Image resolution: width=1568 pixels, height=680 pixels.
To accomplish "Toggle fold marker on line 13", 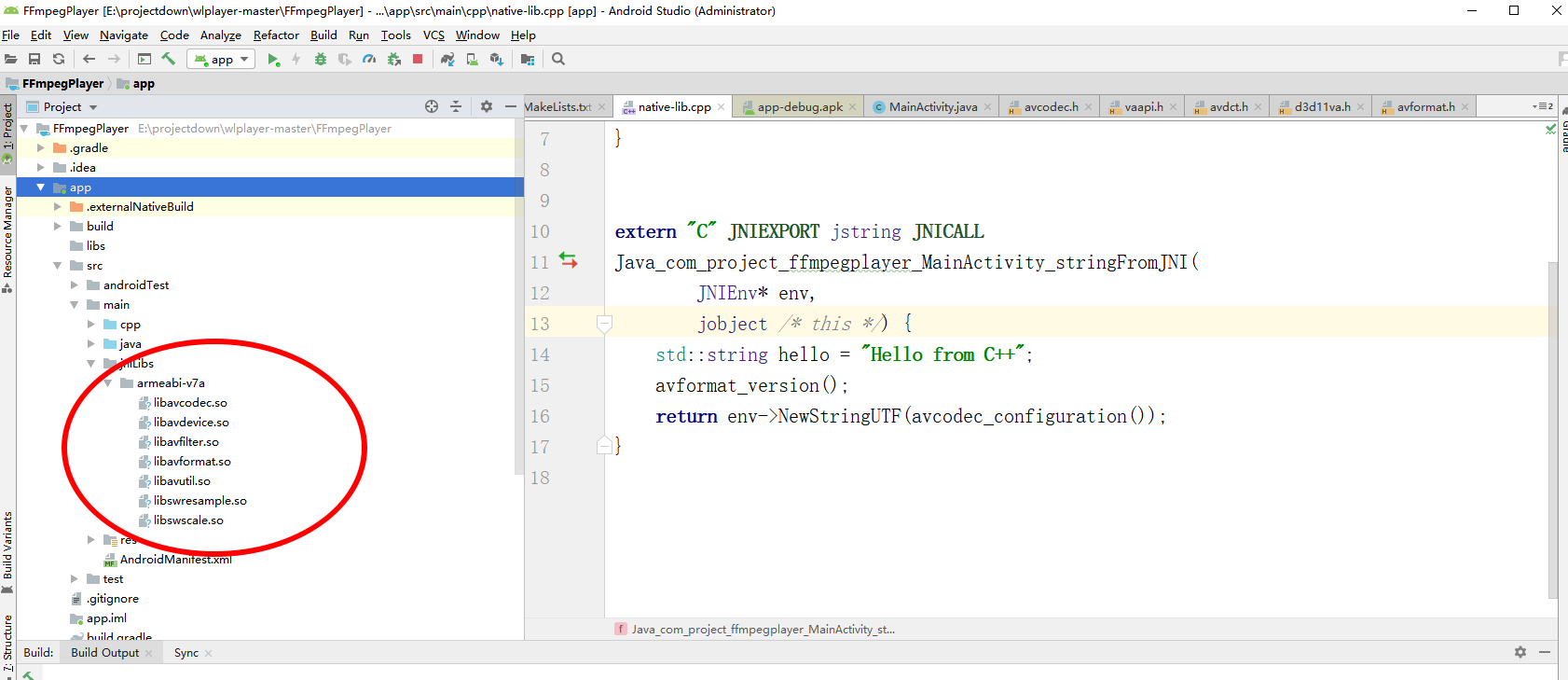I will click(604, 324).
